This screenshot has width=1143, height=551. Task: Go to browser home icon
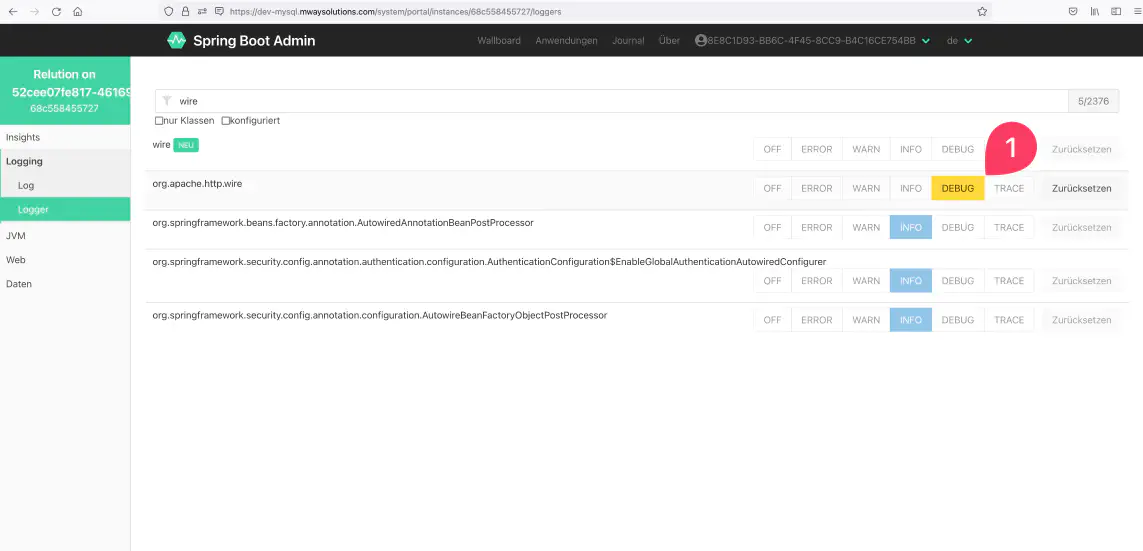[x=78, y=11]
